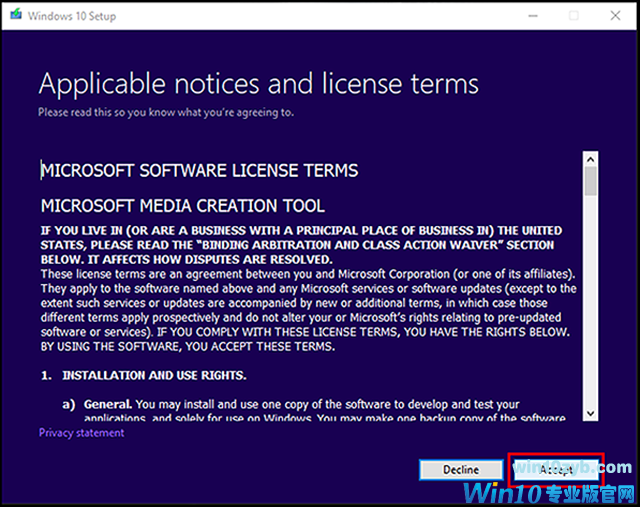
Task: Close the Windows 10 Setup window
Action: click(x=617, y=16)
